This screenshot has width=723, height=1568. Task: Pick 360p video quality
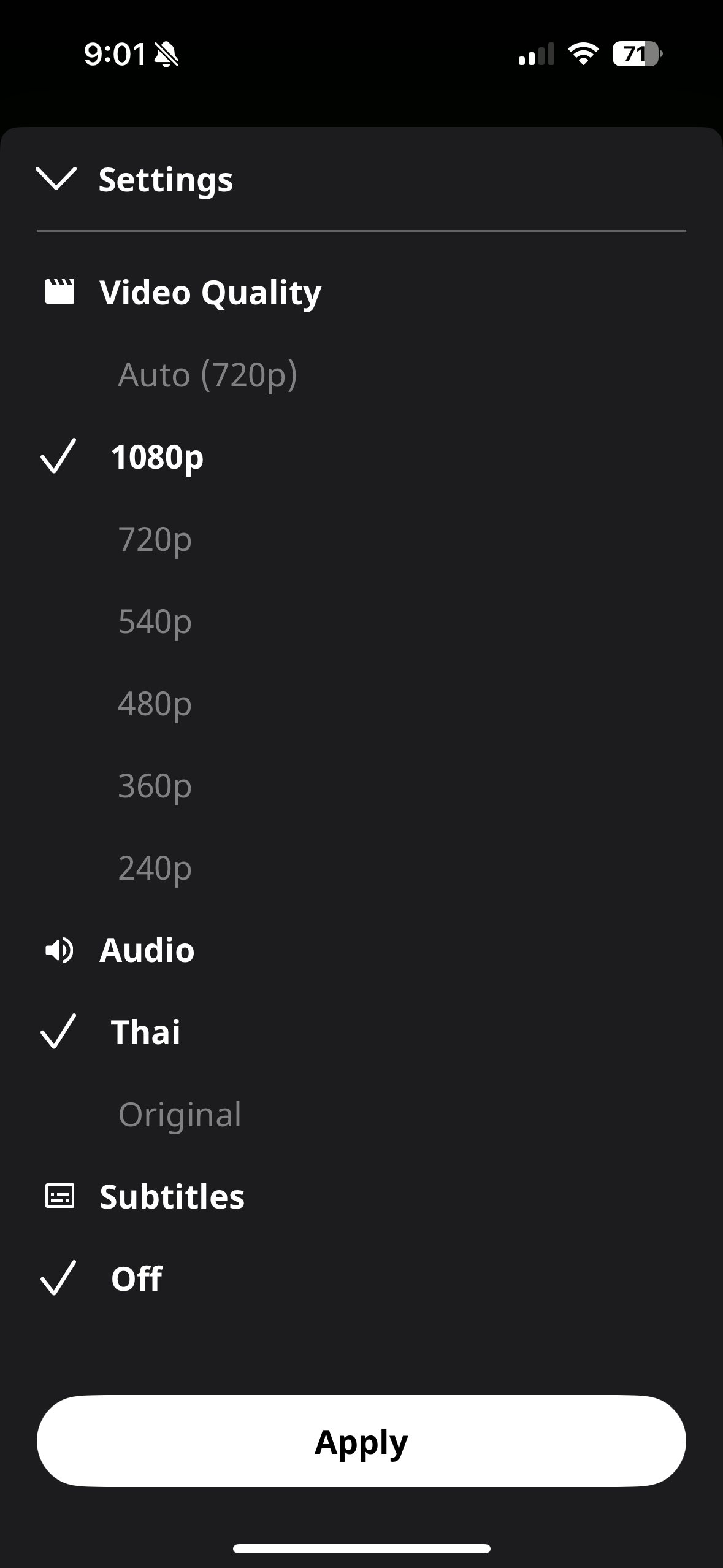pos(155,786)
